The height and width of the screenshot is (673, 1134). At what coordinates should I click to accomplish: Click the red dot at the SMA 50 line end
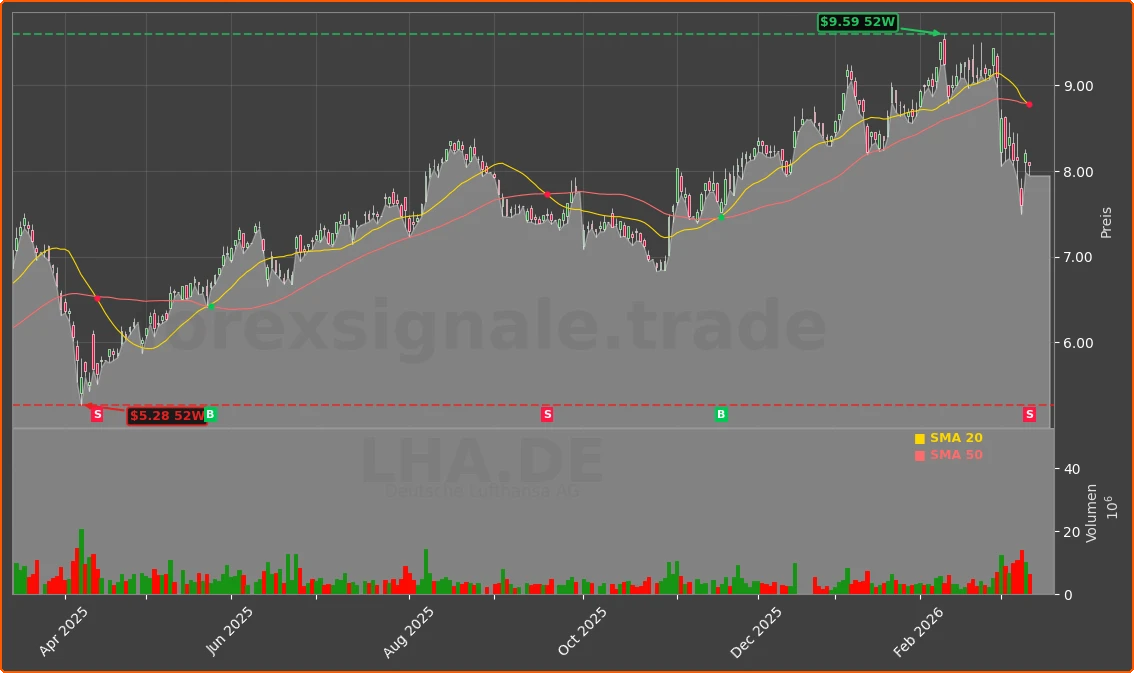[x=1027, y=103]
